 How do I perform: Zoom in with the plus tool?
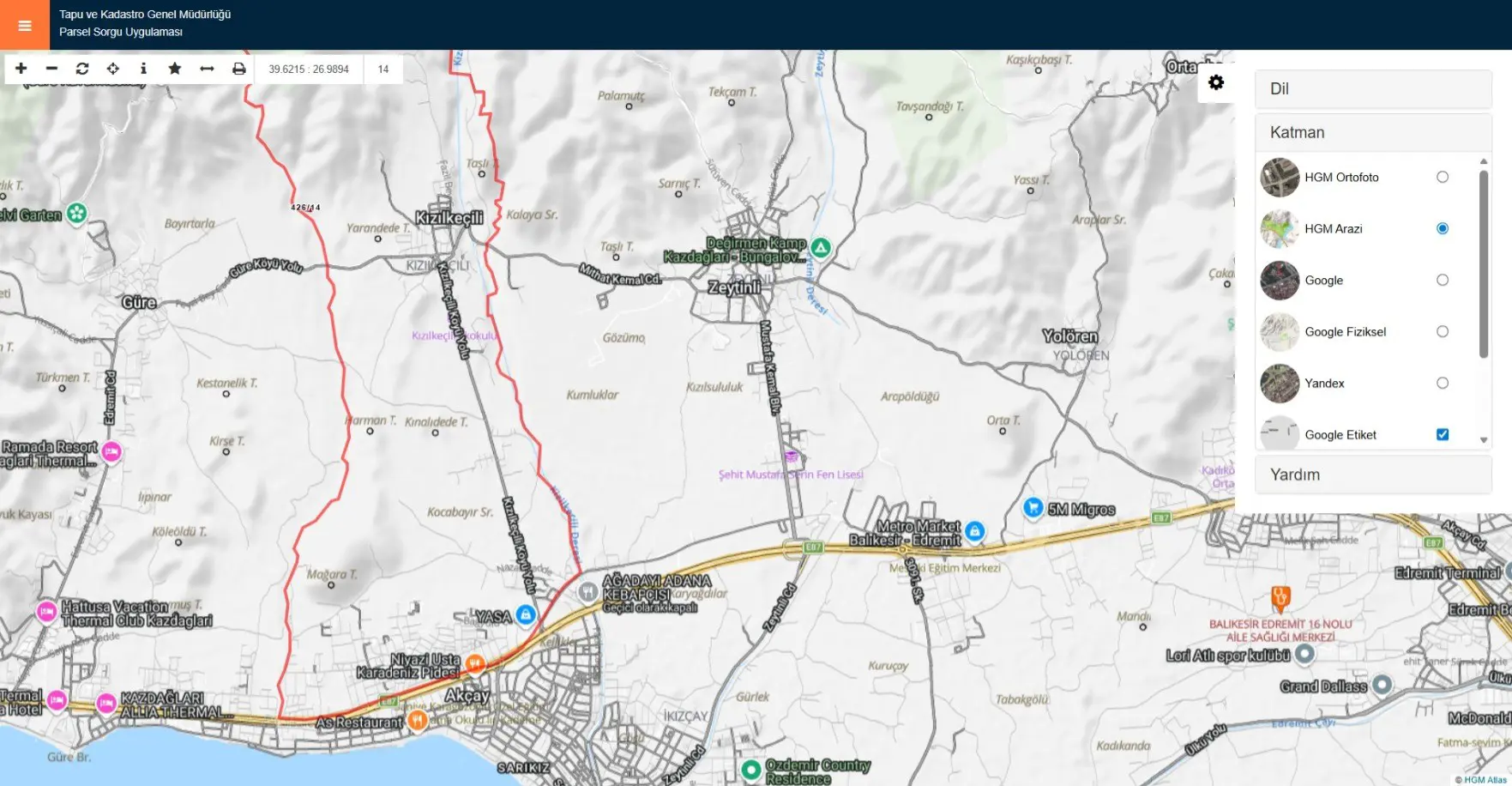(x=21, y=69)
